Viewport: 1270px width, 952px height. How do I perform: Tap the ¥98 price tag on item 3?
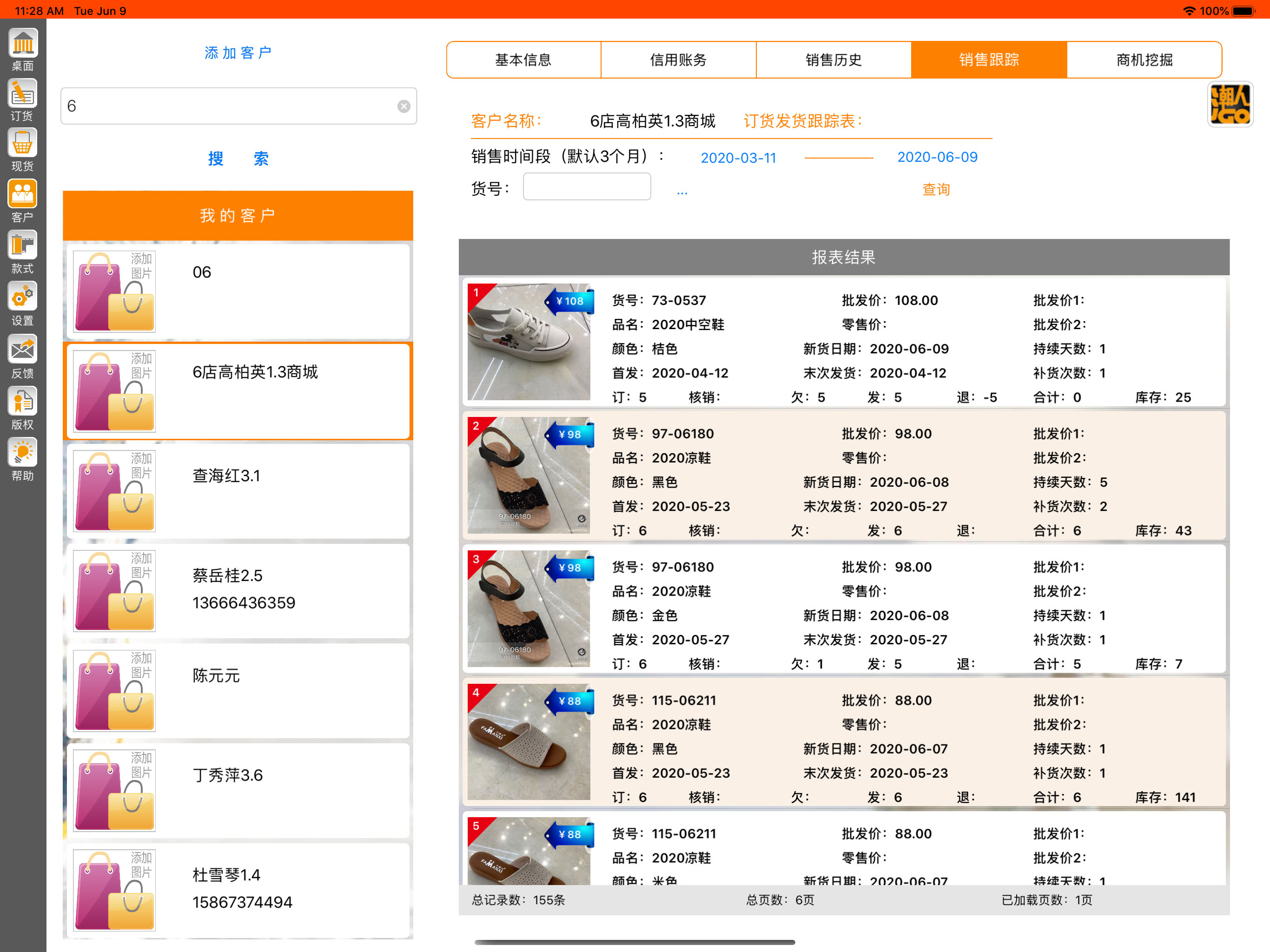point(569,567)
